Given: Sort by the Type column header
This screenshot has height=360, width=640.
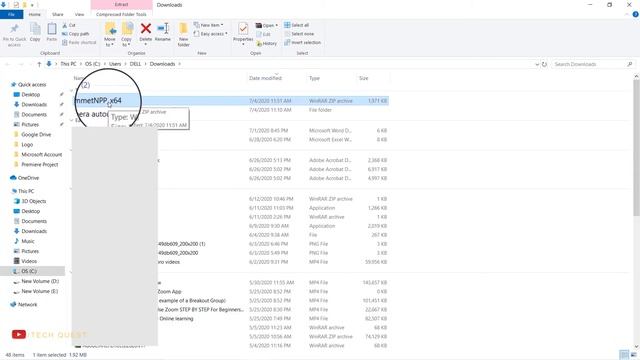Looking at the screenshot, I should click(314, 78).
